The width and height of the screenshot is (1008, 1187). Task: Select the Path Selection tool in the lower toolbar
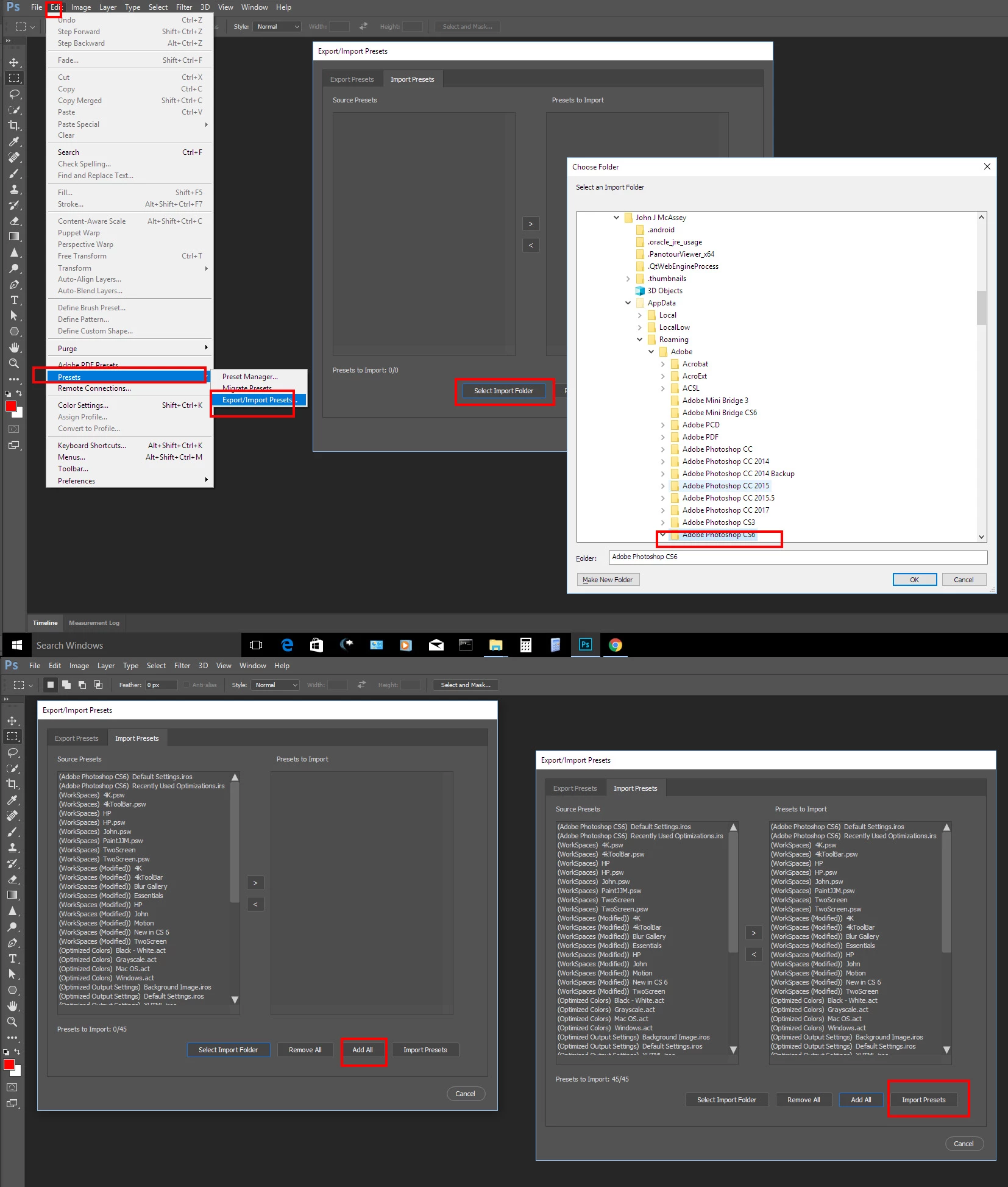click(12, 974)
